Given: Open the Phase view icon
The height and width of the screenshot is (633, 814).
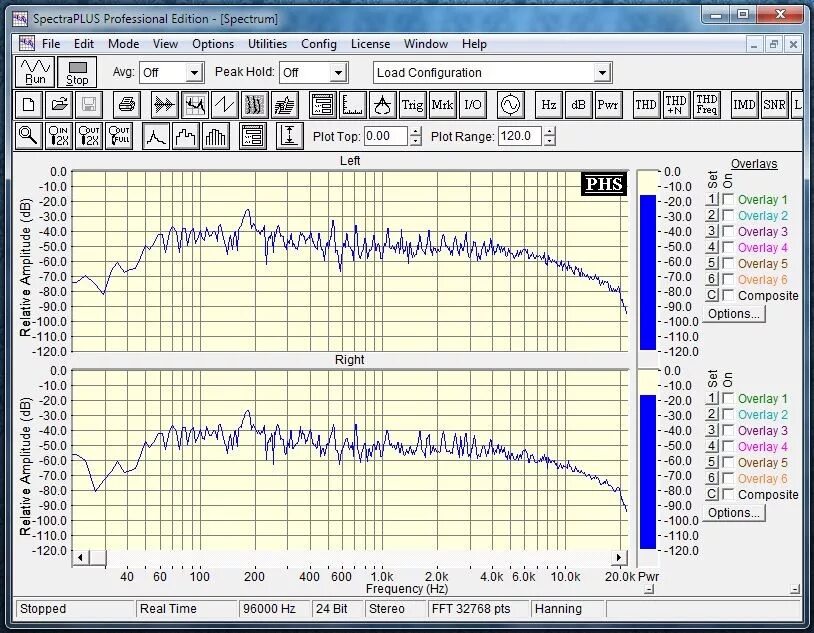Looking at the screenshot, I should (225, 105).
